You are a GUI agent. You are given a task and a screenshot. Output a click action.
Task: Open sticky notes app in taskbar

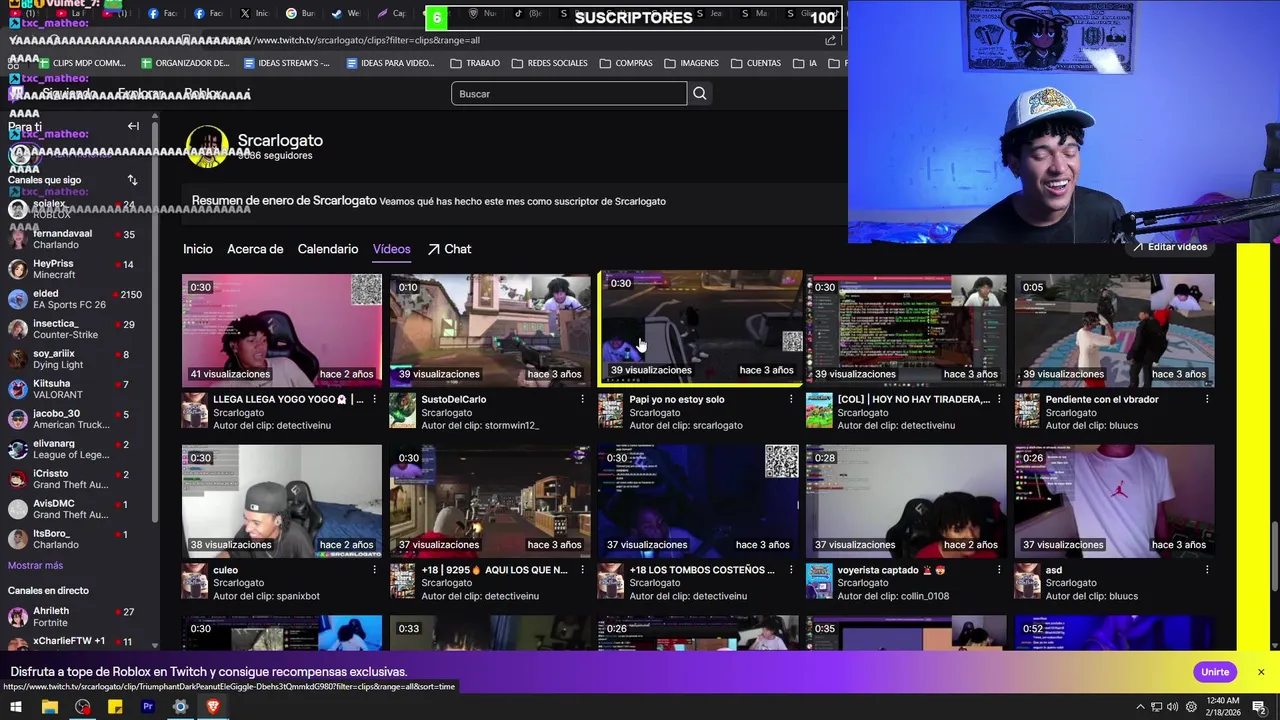(115, 707)
